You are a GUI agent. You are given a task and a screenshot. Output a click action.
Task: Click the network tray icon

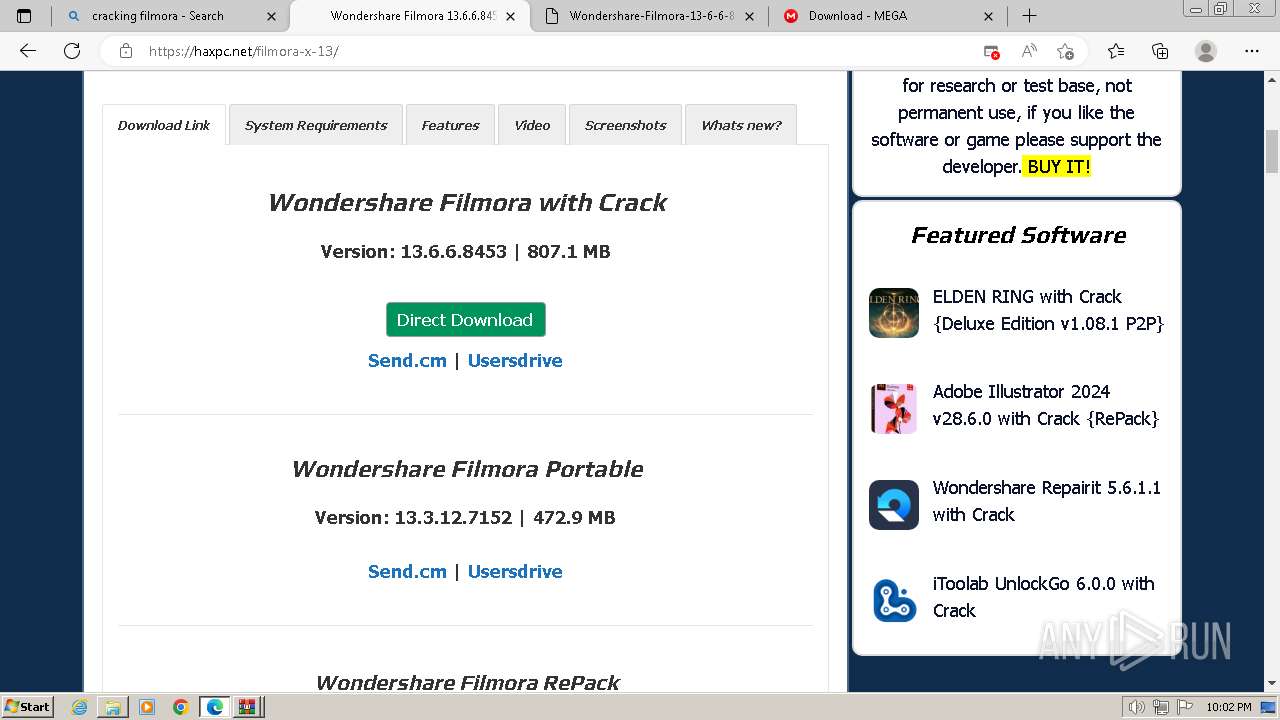pos(1161,707)
